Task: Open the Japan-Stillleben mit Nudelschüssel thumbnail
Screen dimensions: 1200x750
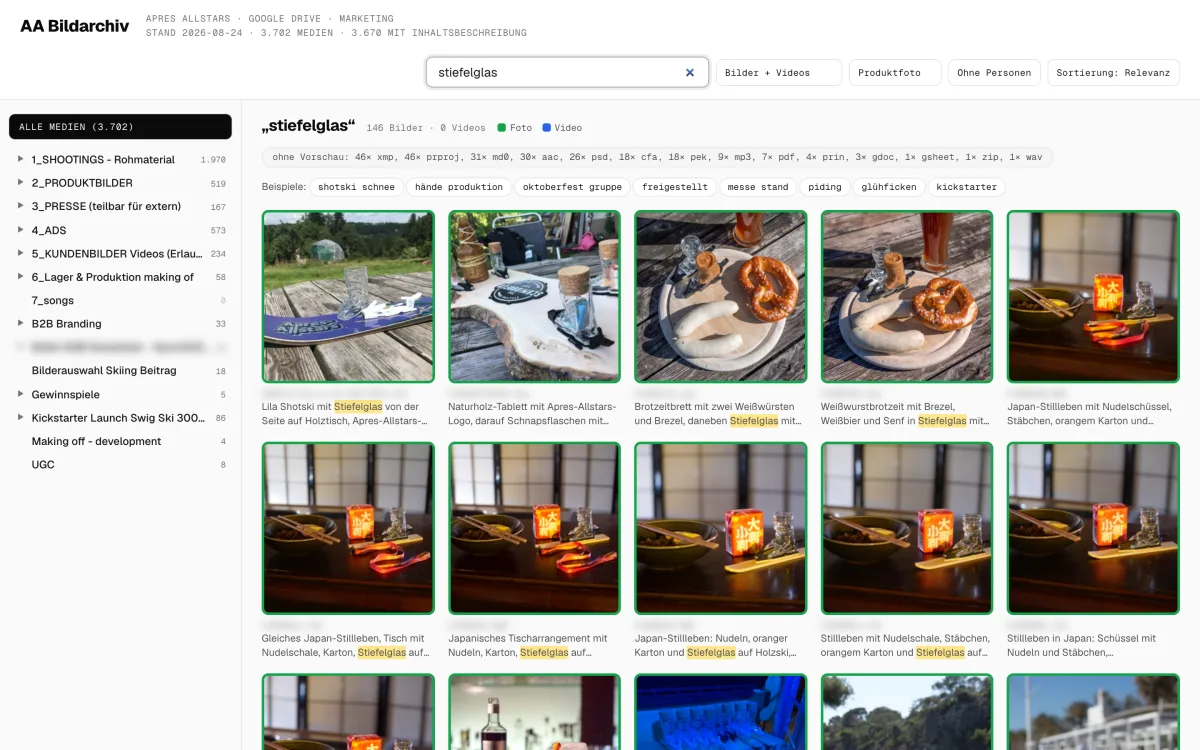Action: point(1093,296)
